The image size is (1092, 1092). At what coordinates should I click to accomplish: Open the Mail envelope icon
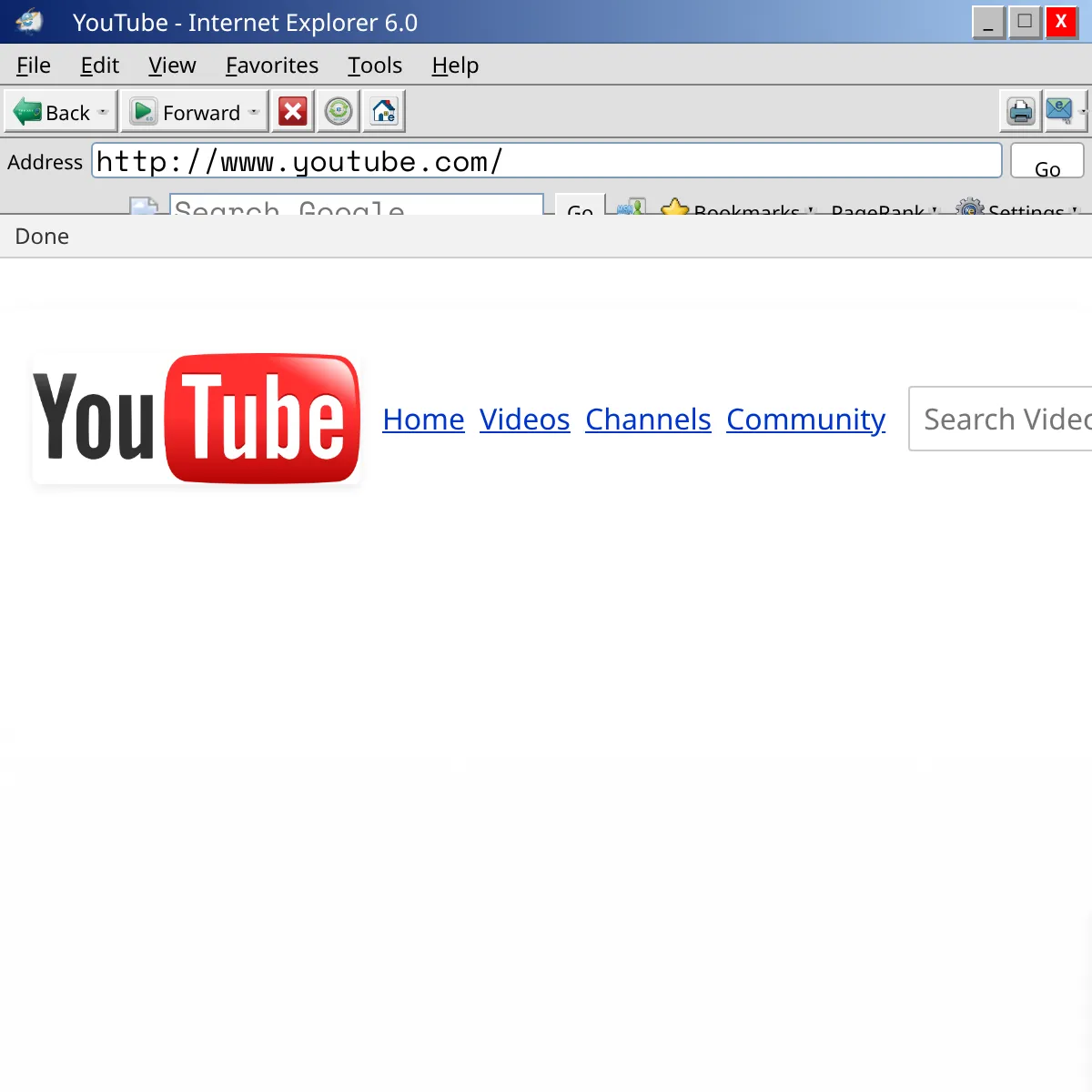tap(1059, 112)
